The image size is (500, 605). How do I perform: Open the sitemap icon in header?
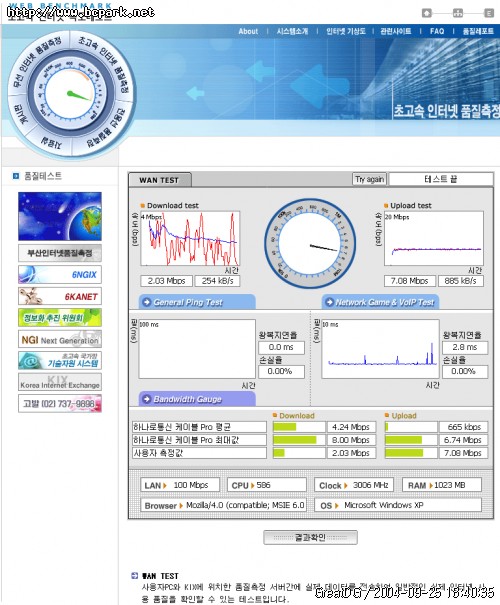458,13
